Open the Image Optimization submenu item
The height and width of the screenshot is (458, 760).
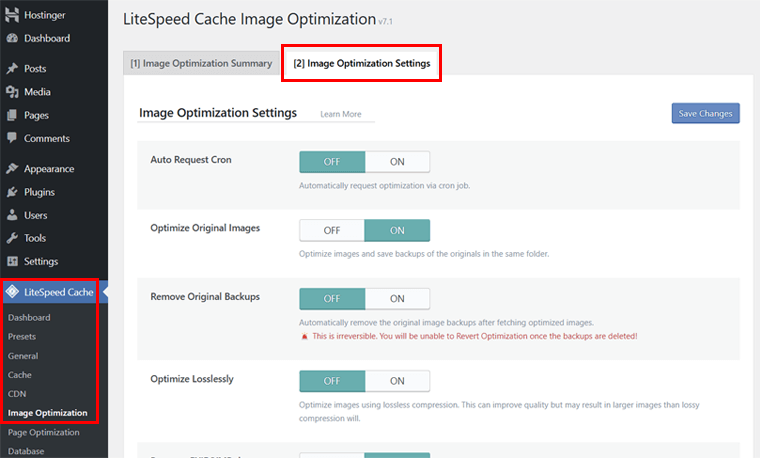coord(48,413)
